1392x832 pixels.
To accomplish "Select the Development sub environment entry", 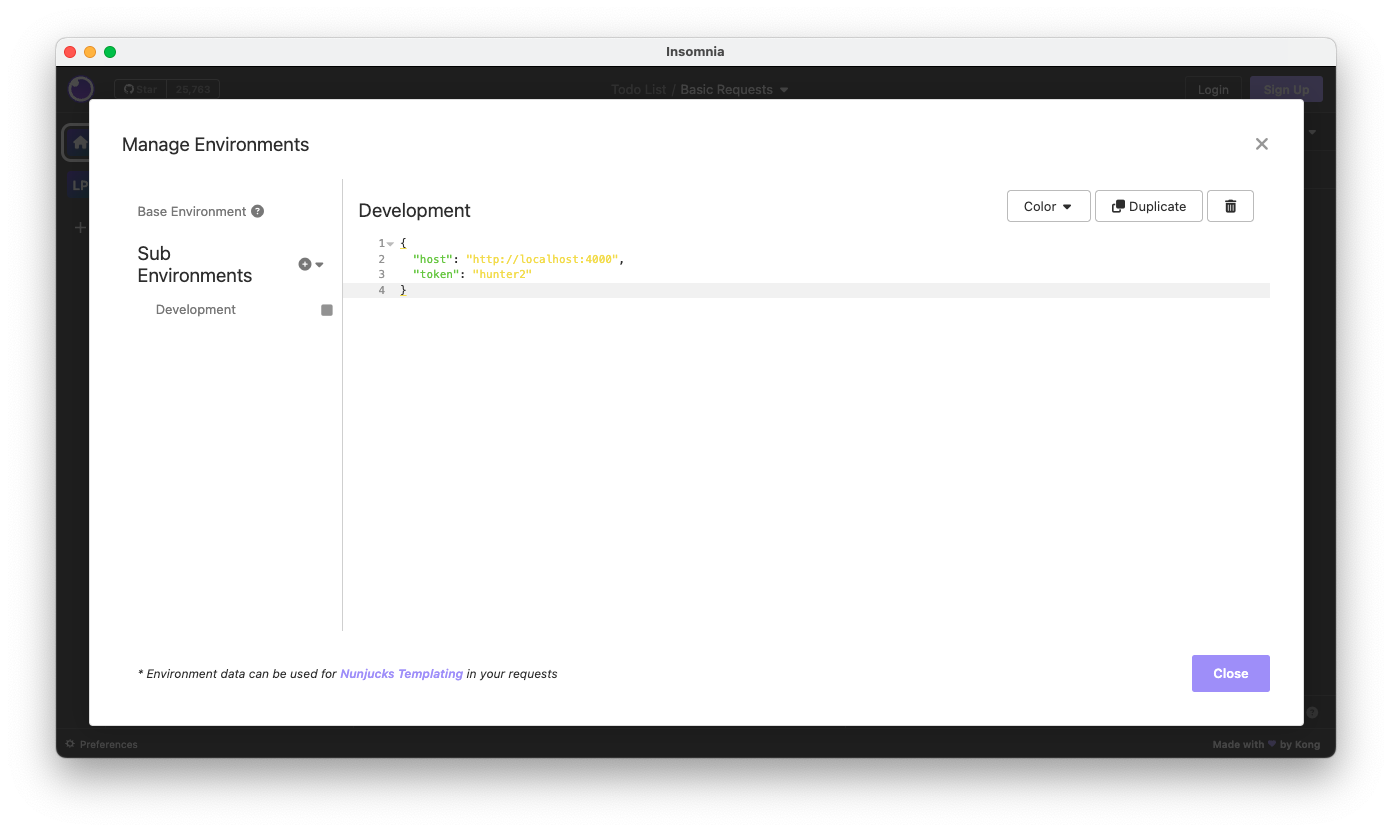I will click(x=195, y=309).
